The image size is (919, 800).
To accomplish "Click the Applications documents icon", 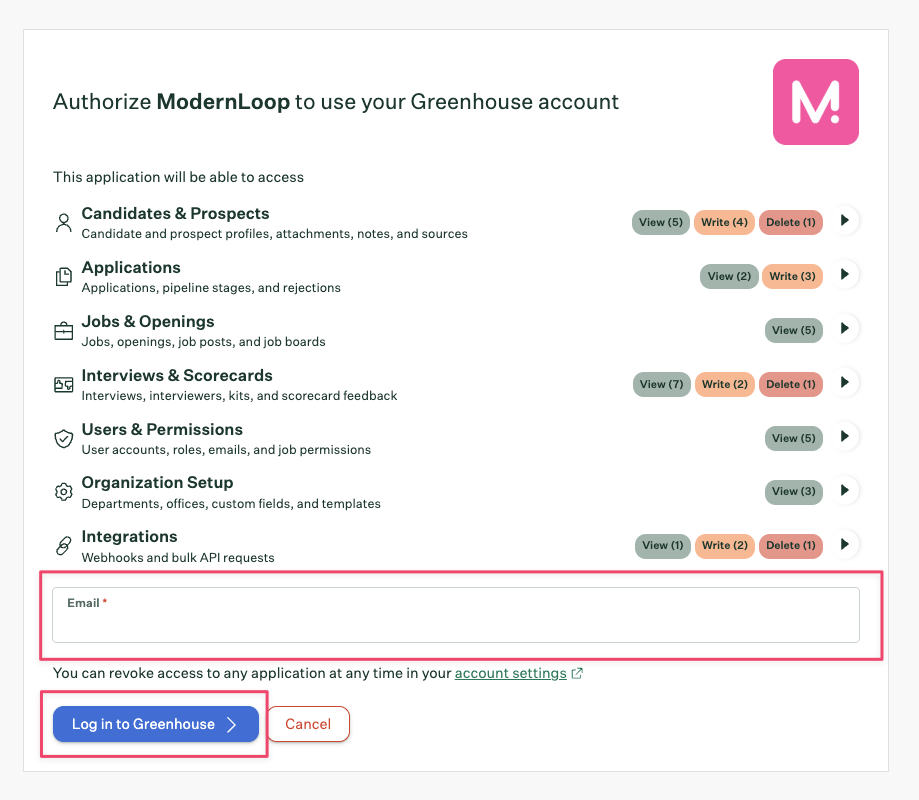I will point(63,277).
